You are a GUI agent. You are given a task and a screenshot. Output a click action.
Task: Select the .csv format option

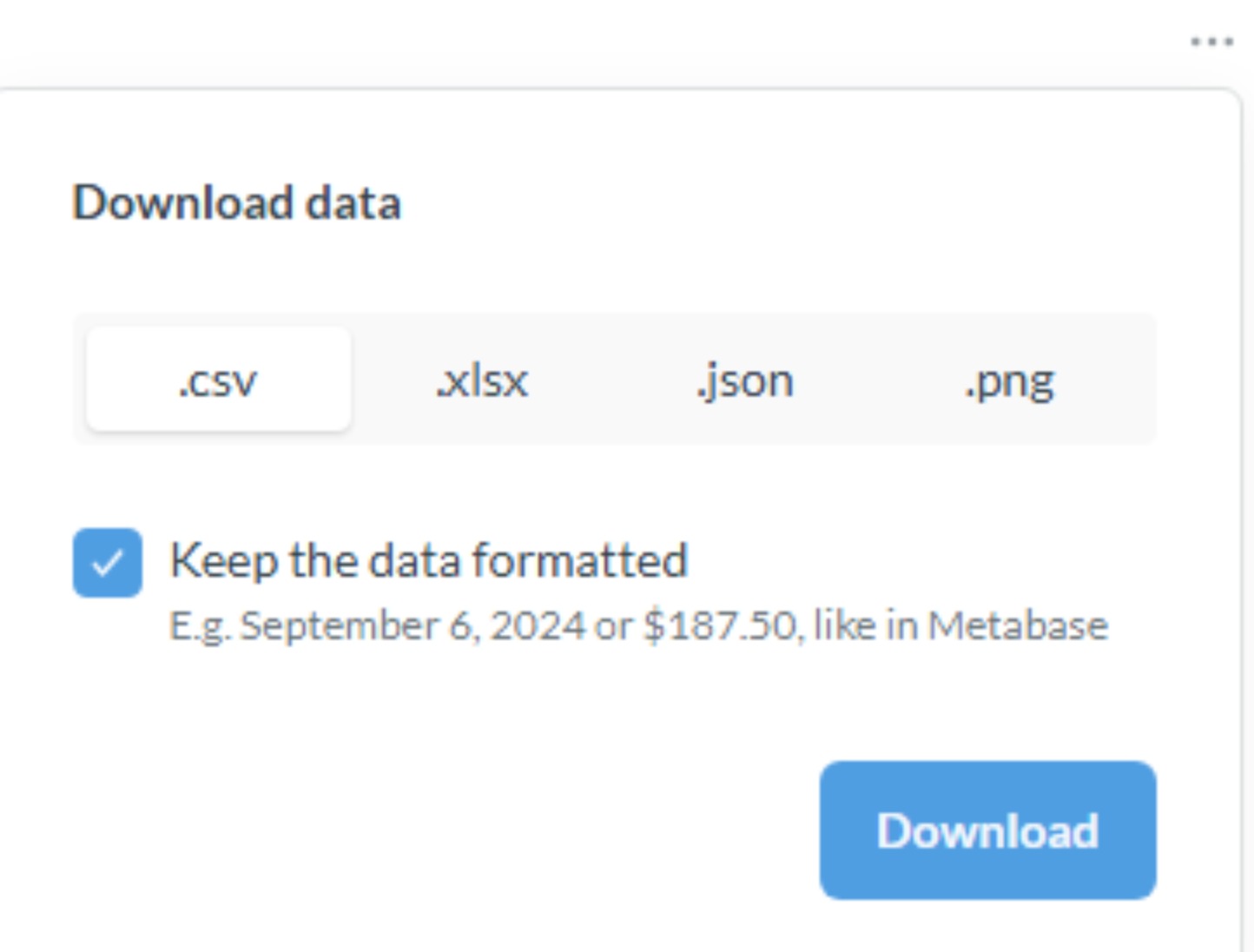click(x=218, y=380)
